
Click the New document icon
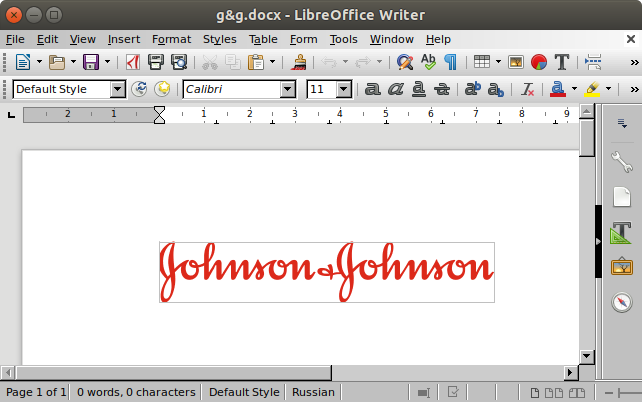pyautogui.click(x=23, y=62)
